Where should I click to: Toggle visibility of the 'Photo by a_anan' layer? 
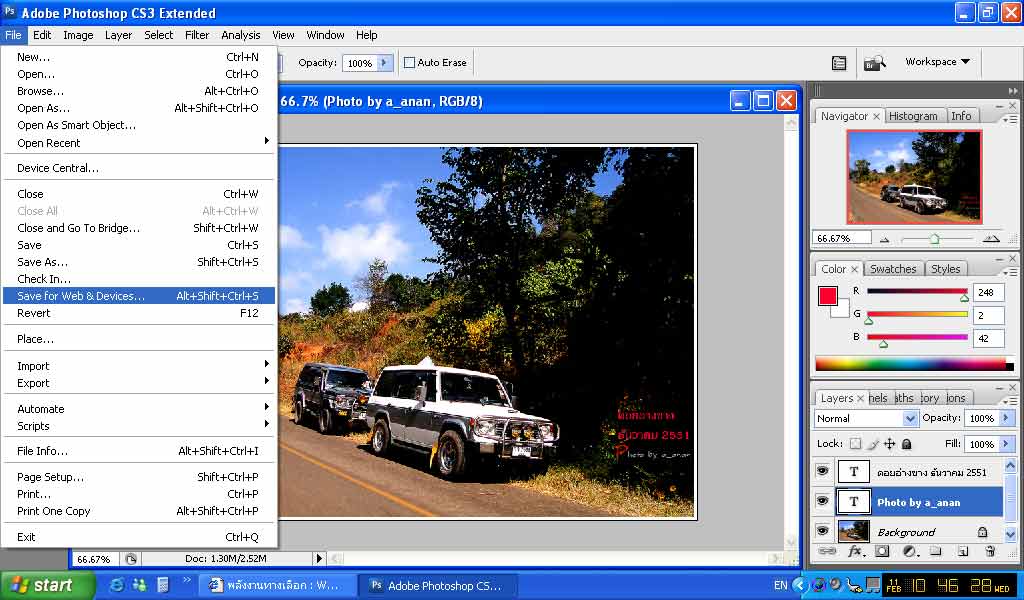tap(823, 501)
